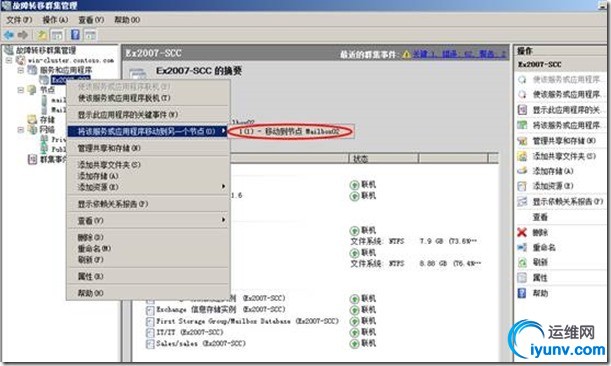Click green online icon for IT/IT row
This screenshot has height=366, width=611.
pyautogui.click(x=354, y=332)
